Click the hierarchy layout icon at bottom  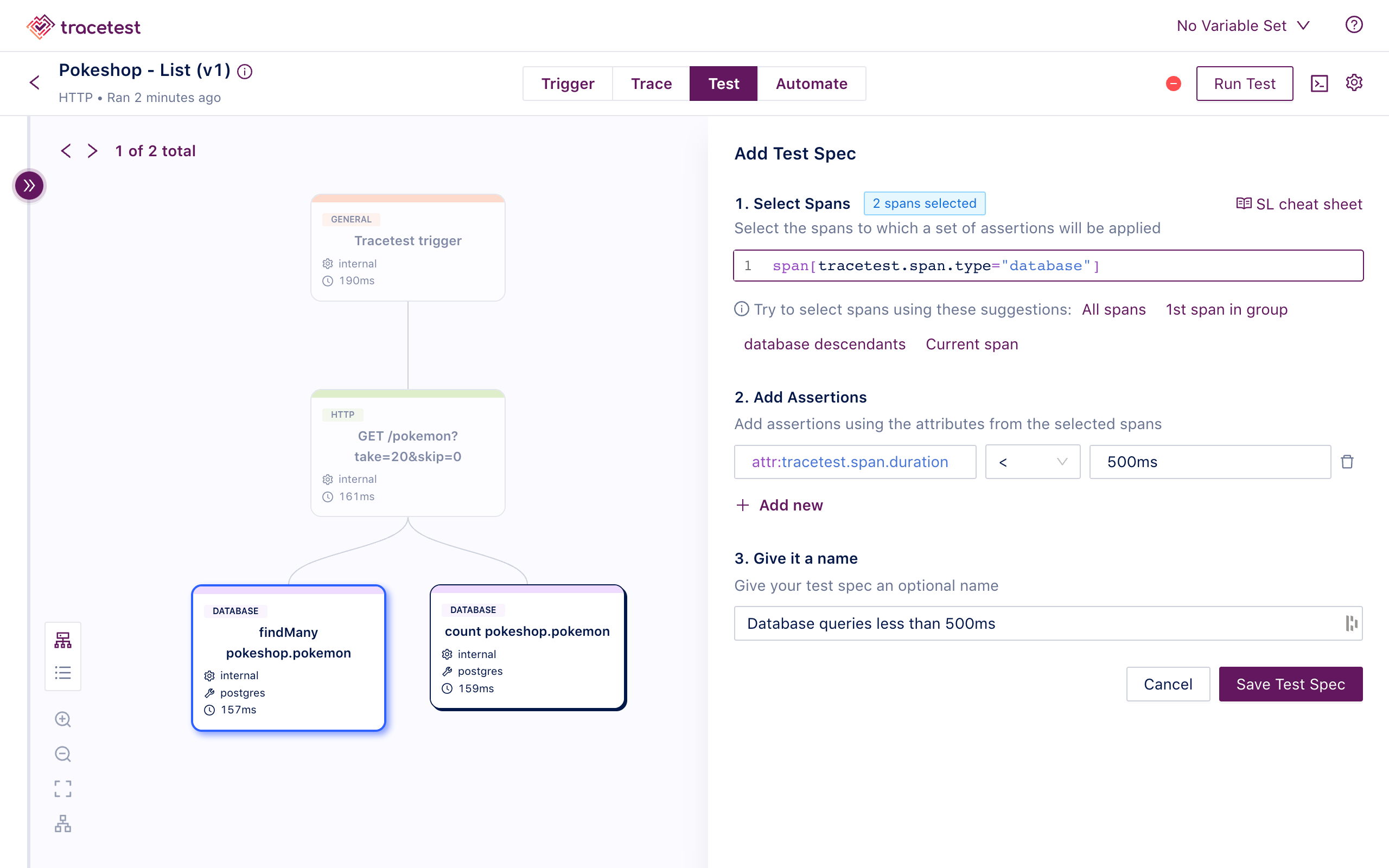63,824
